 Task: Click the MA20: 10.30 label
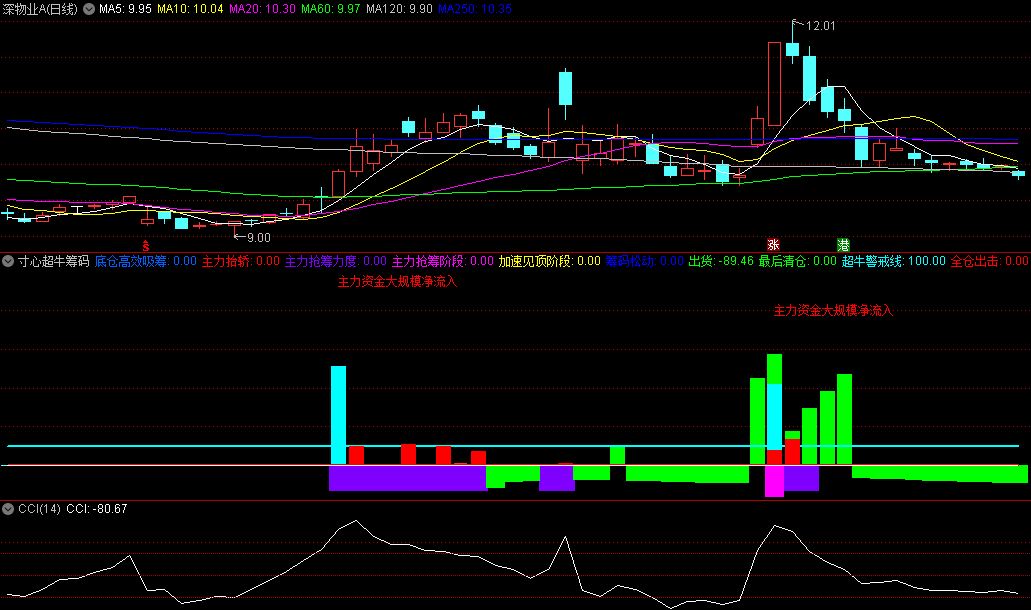tap(262, 9)
